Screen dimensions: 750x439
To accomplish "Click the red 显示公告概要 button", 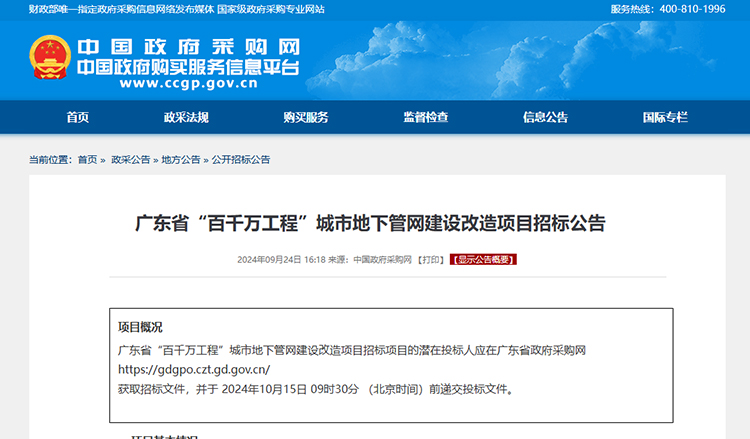I will 483,260.
